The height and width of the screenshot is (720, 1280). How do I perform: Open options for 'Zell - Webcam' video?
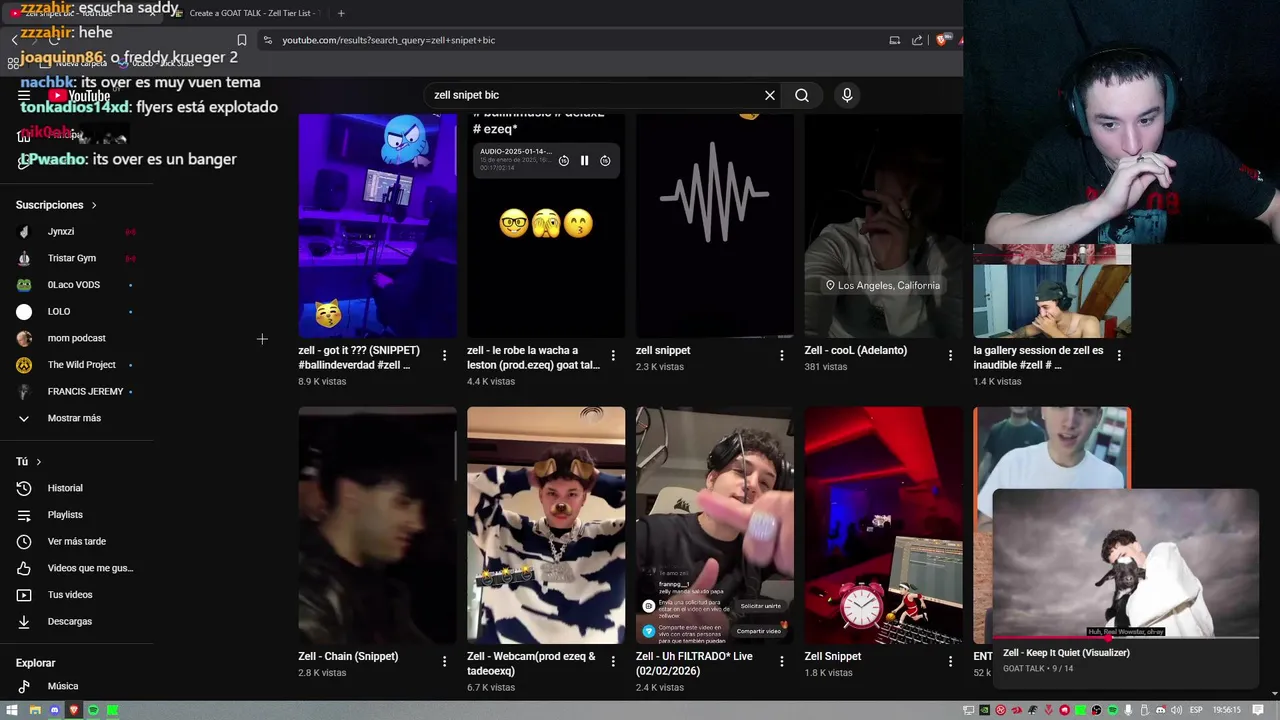point(613,661)
